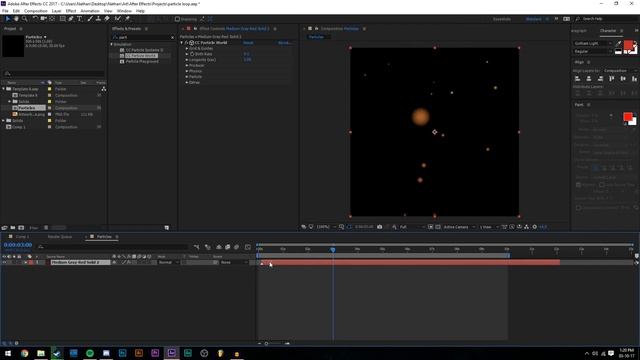Viewport: 640px width, 360px height.
Task: Open the Composition menu
Action: 36,11
